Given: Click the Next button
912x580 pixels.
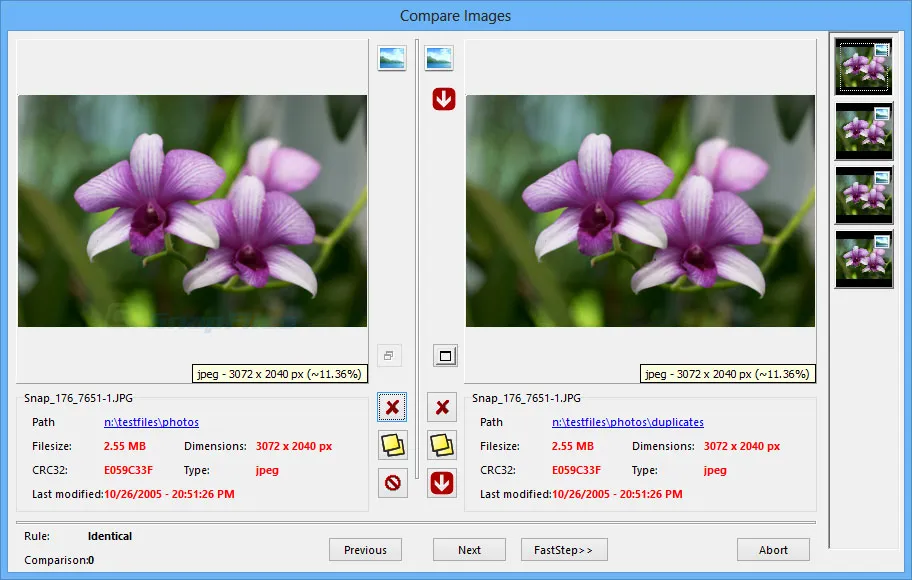Looking at the screenshot, I should (x=469, y=550).
